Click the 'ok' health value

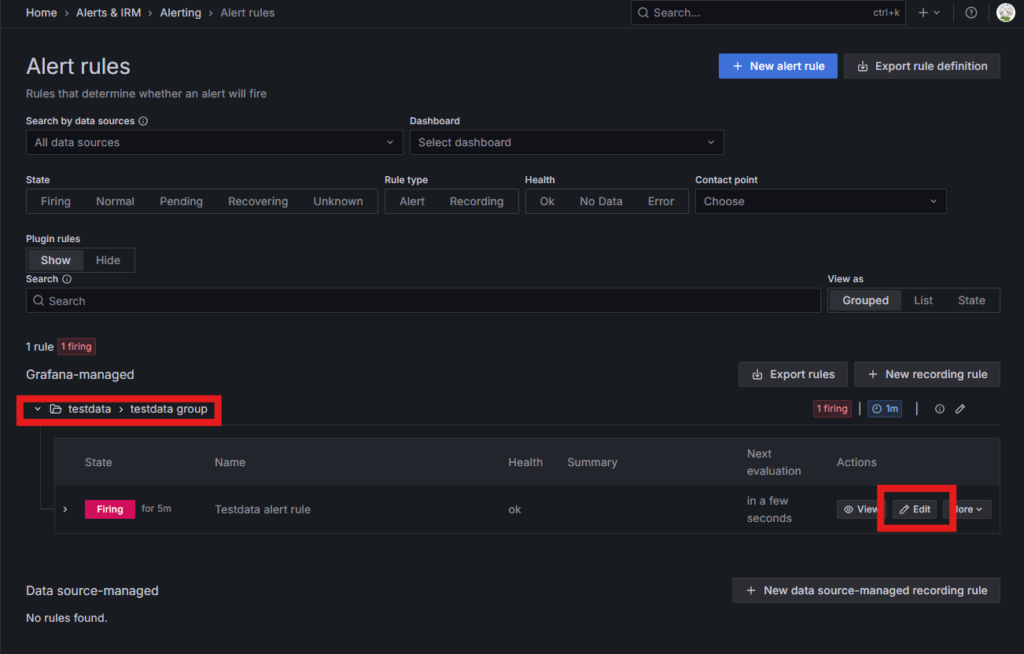tap(515, 510)
